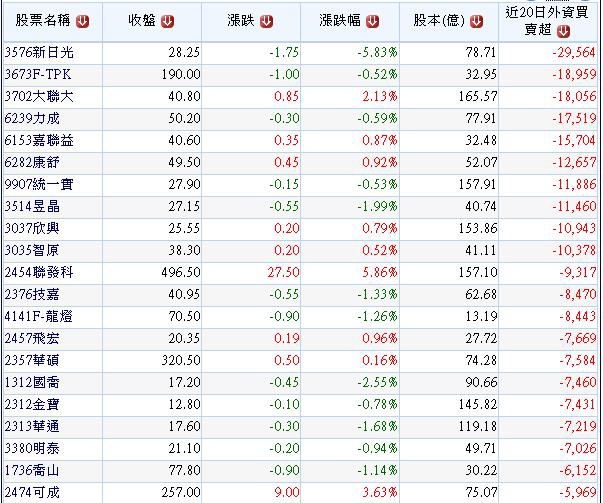The width and height of the screenshot is (603, 503).
Task: Select the 股票名稱 column header text
Action: coord(43,21)
